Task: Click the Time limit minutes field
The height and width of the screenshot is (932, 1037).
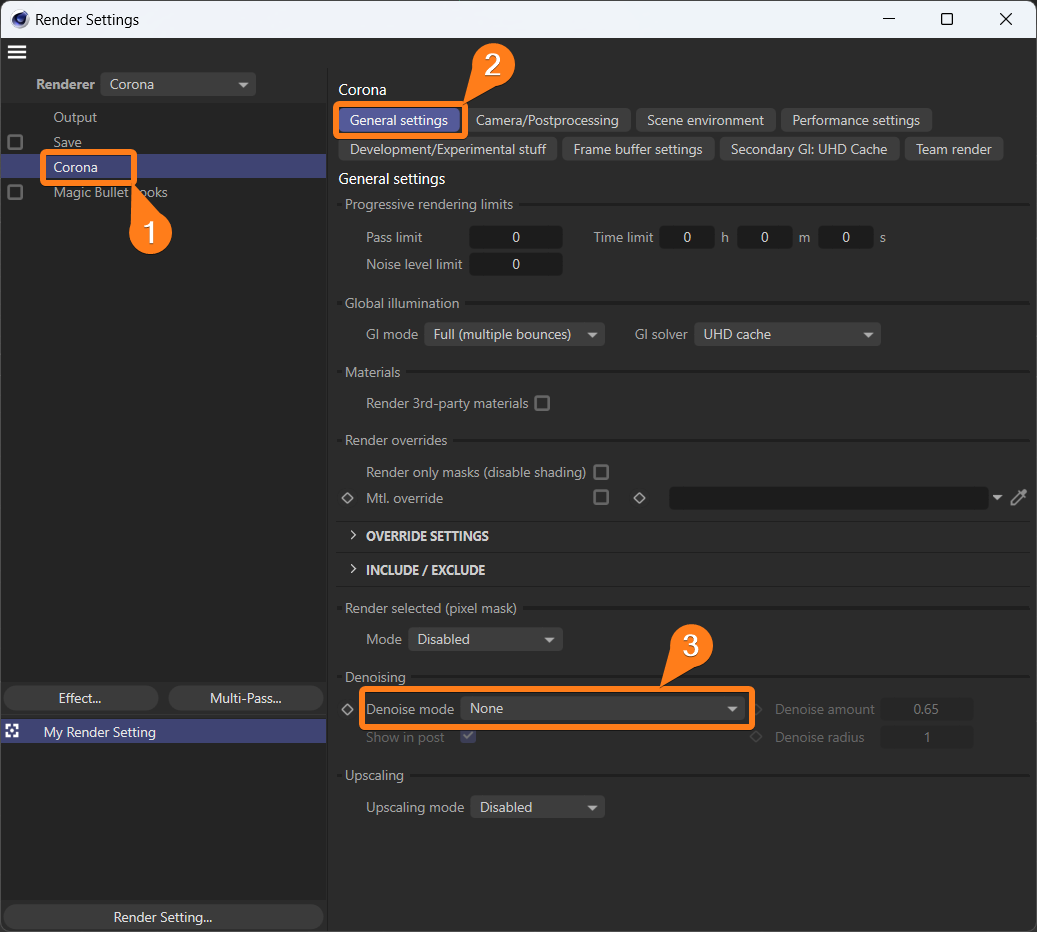Action: coord(765,237)
